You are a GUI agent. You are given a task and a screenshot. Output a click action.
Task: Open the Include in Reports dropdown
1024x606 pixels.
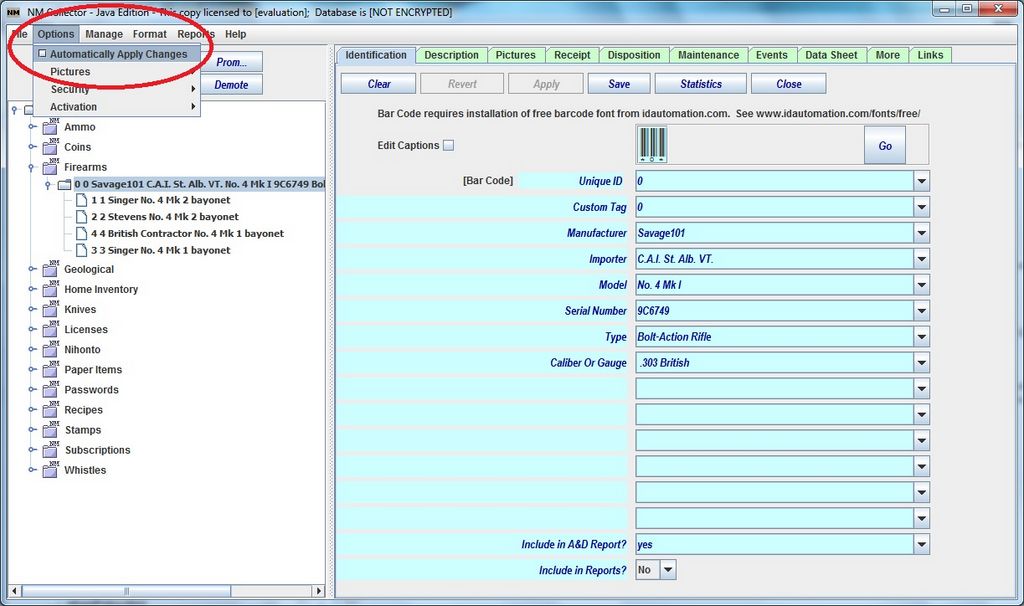[x=667, y=570]
